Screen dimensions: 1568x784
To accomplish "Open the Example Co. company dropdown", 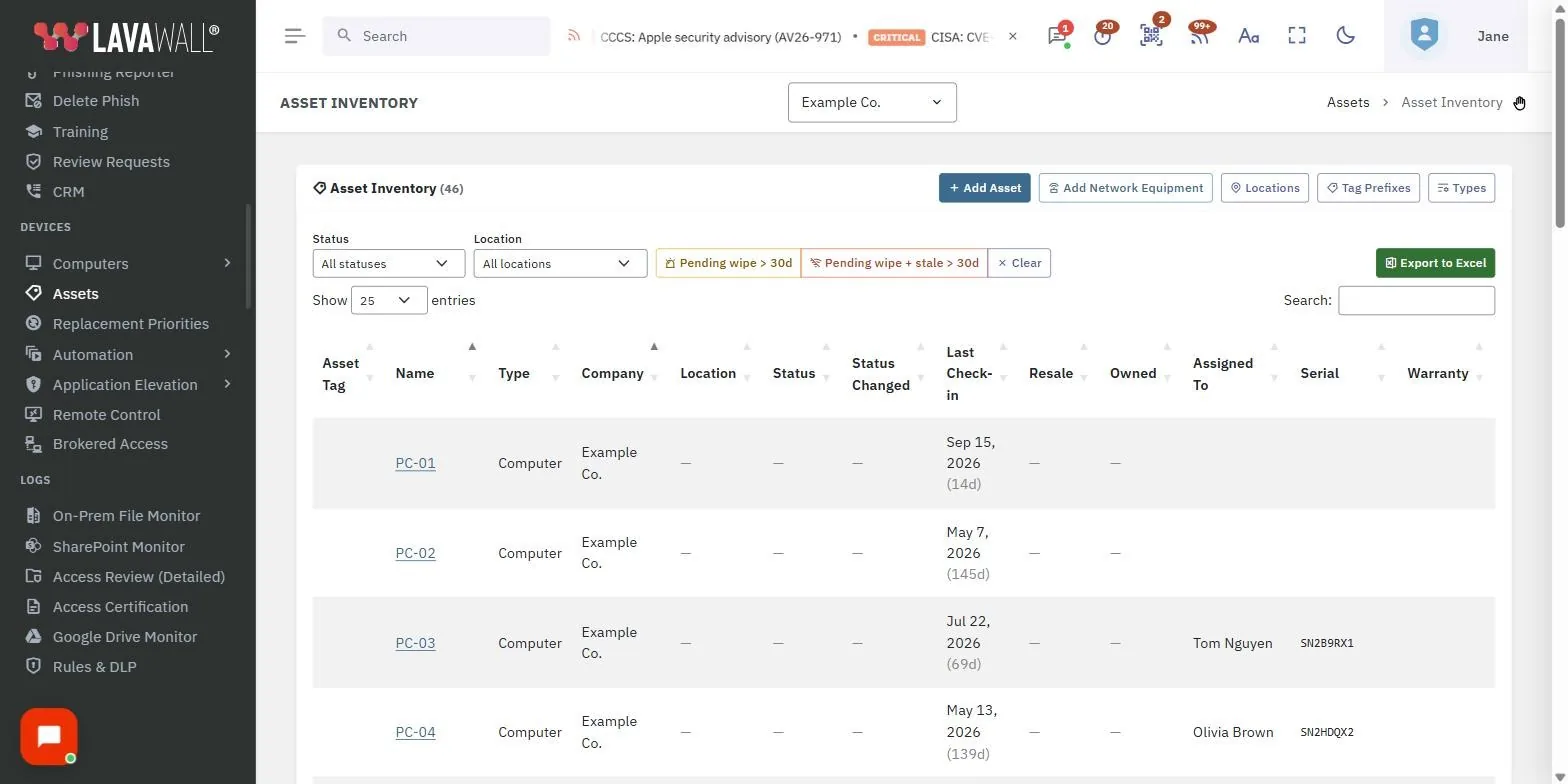I will coord(872,102).
